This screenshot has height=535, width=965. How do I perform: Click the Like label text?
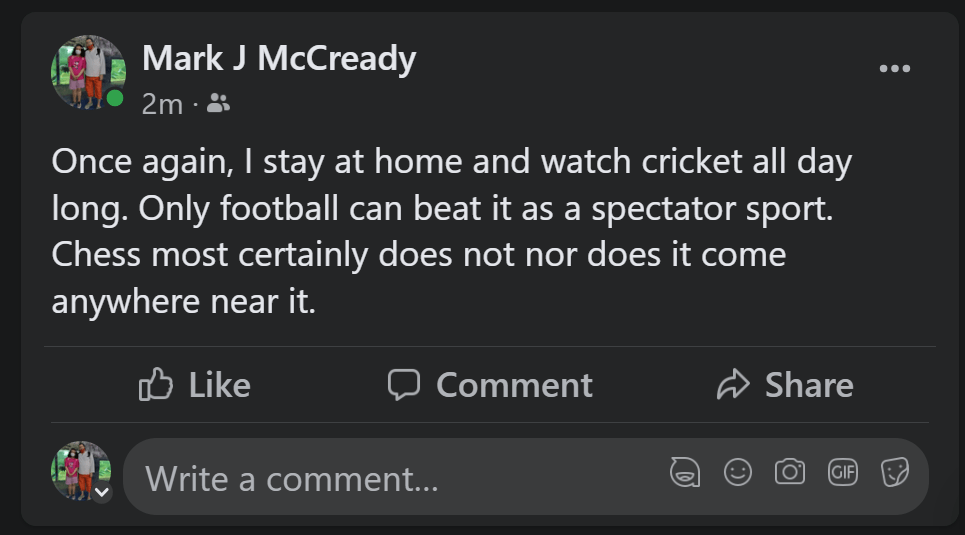[x=220, y=385]
